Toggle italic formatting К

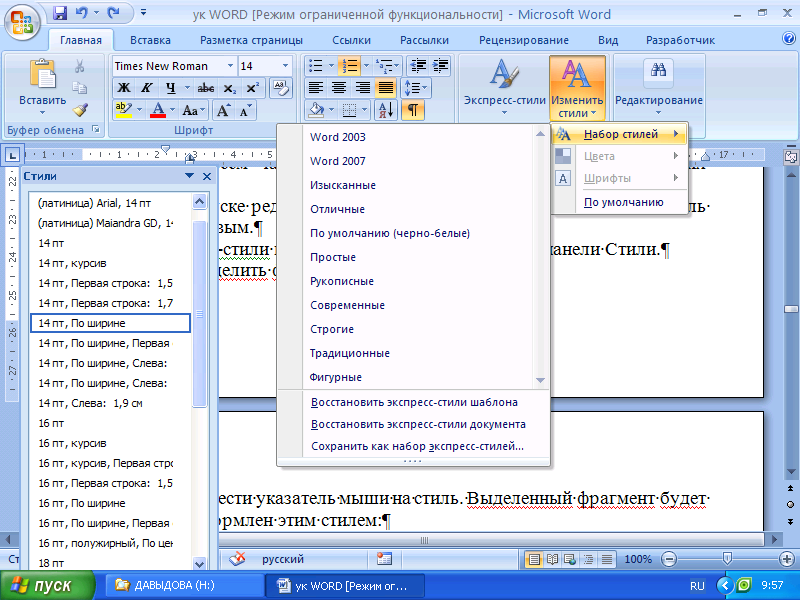147,88
